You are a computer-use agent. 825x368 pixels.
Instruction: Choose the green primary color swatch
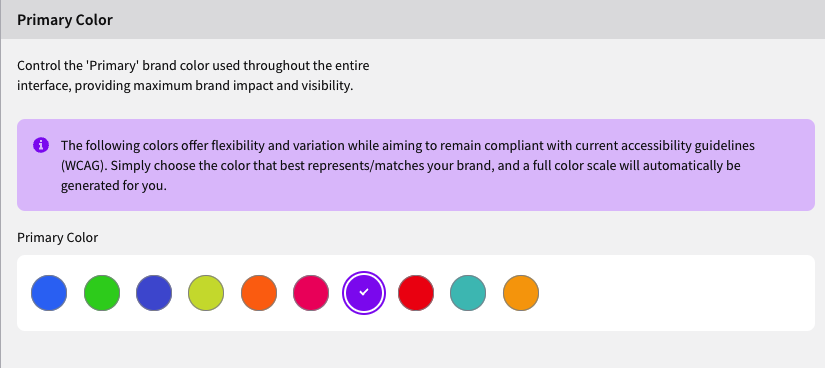102,293
